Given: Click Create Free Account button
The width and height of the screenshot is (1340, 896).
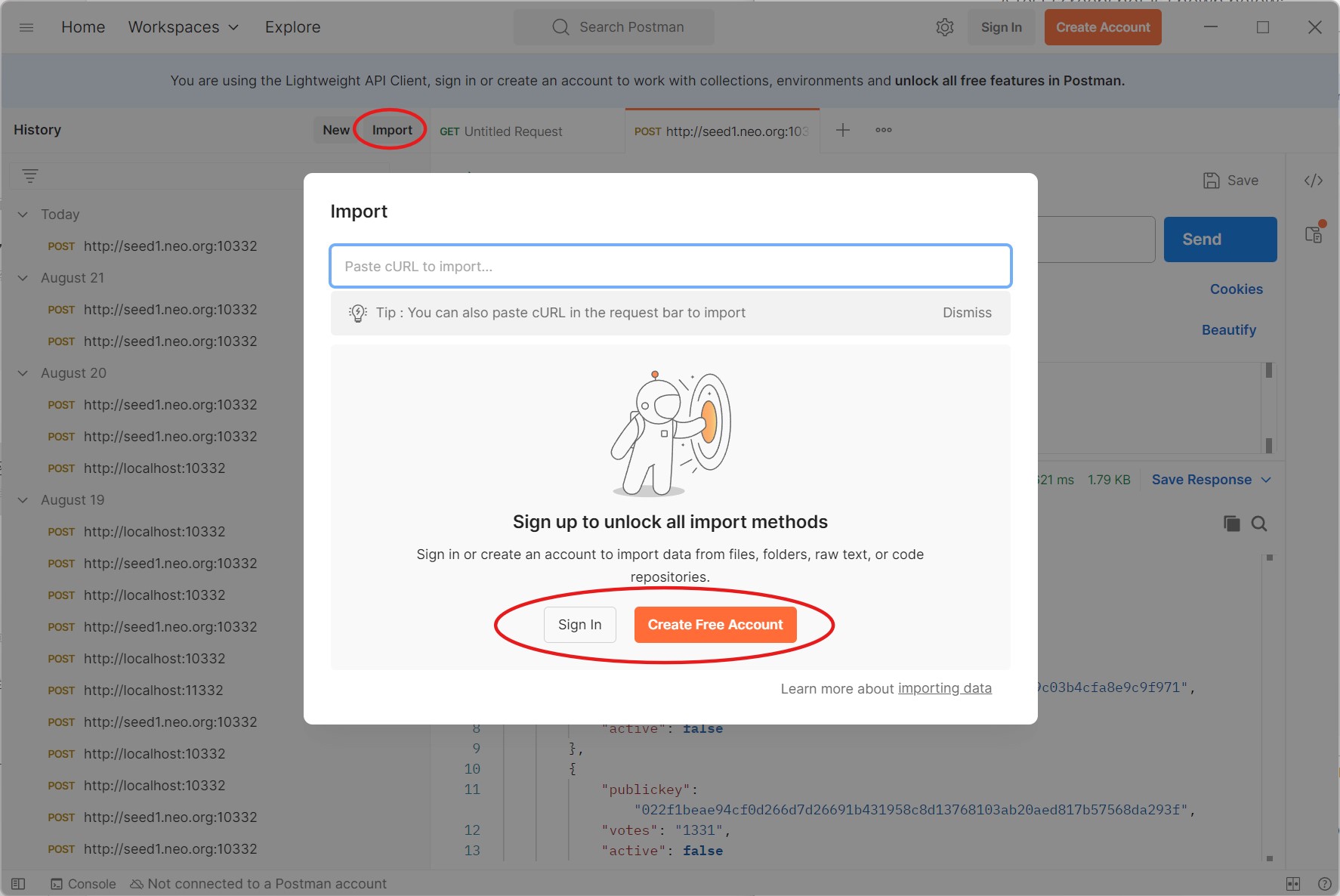Looking at the screenshot, I should 715,625.
